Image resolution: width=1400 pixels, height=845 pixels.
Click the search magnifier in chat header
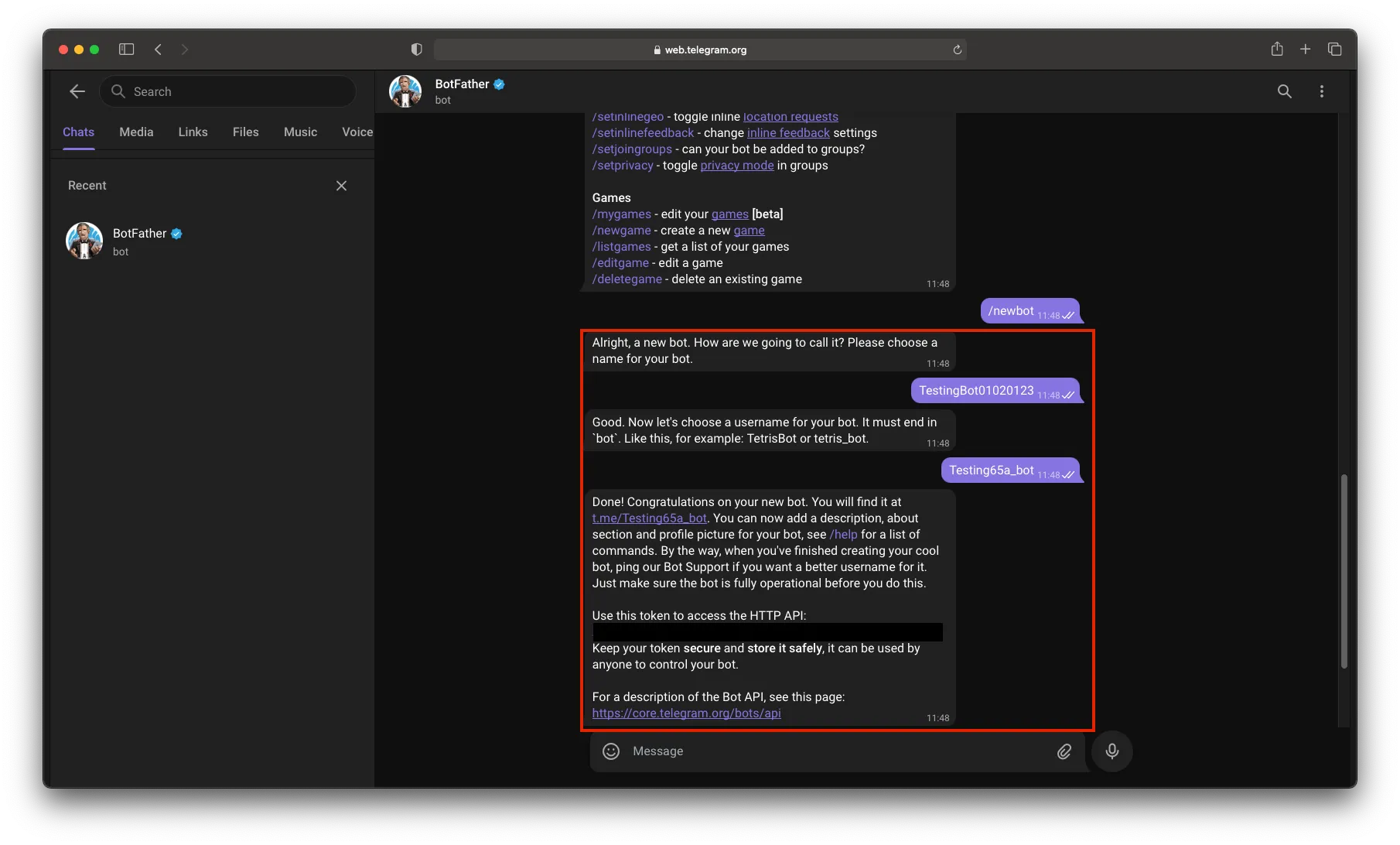point(1284,91)
